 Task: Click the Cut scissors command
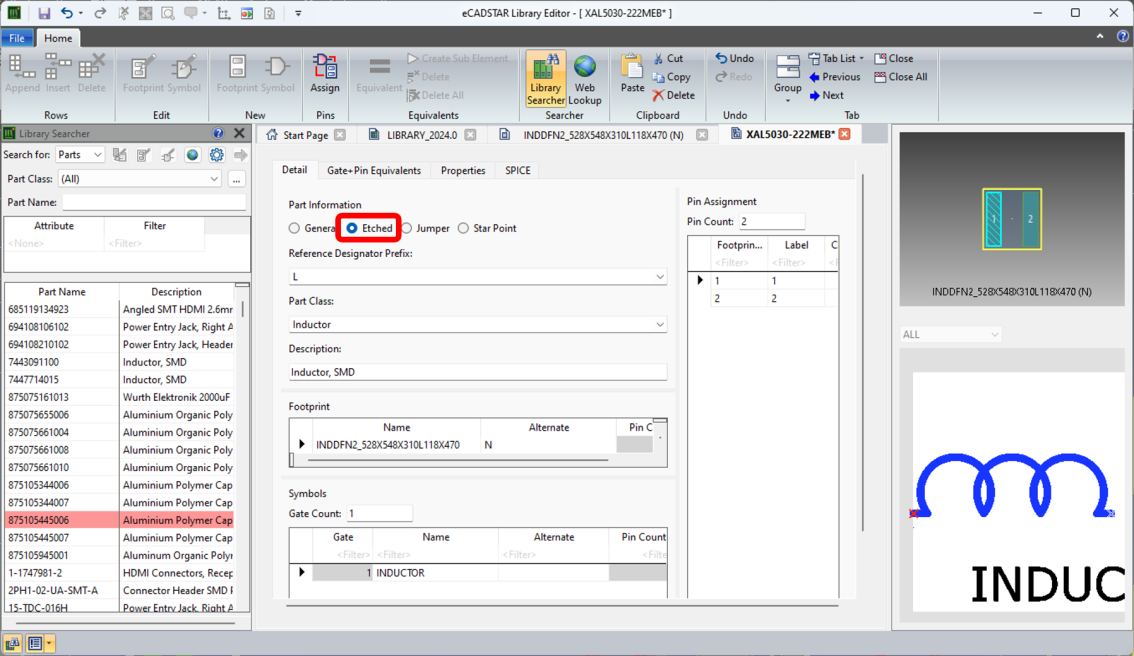pyautogui.click(x=668, y=59)
